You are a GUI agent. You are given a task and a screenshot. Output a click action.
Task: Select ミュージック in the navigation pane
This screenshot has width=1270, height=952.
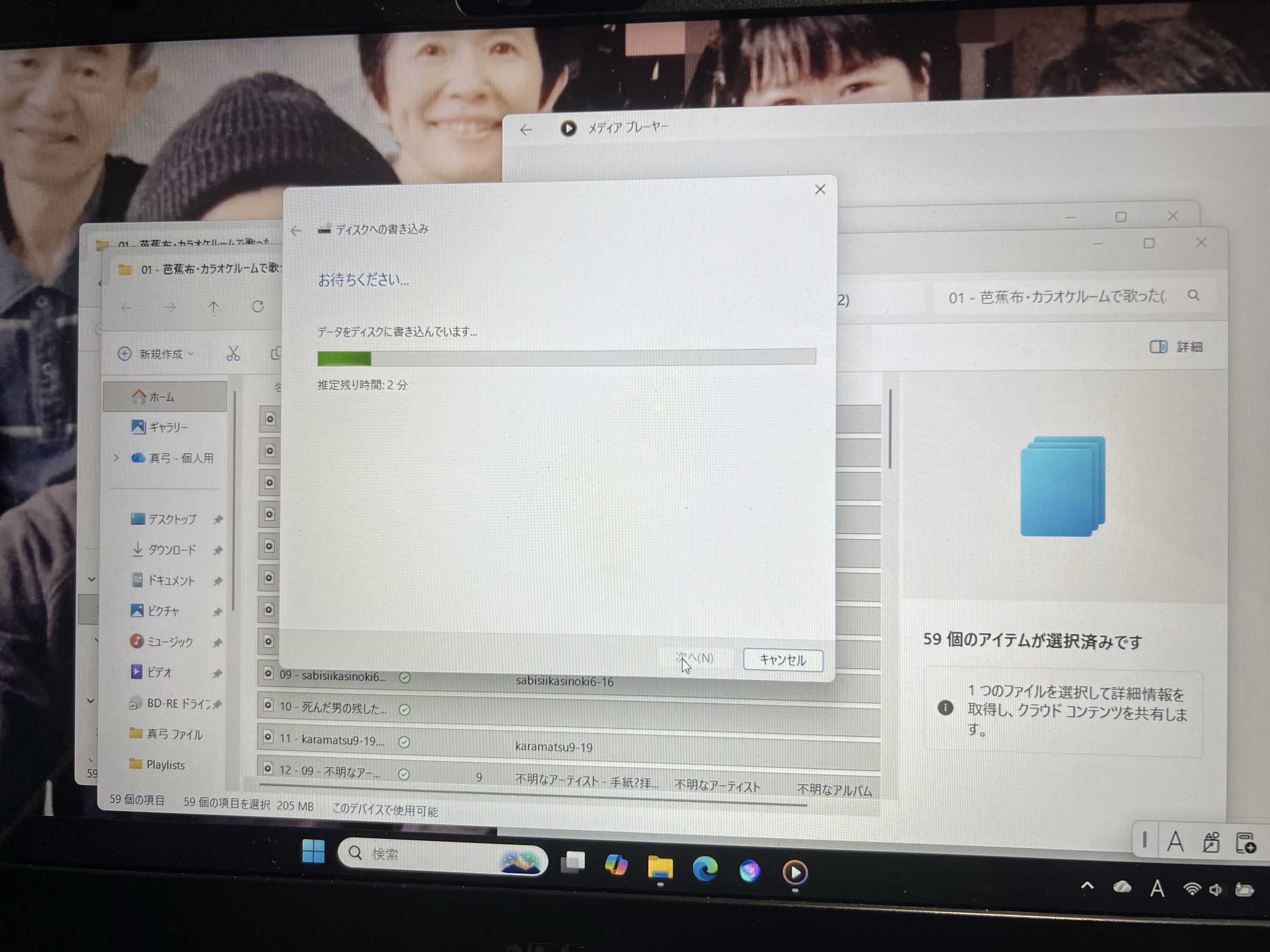pyautogui.click(x=170, y=642)
